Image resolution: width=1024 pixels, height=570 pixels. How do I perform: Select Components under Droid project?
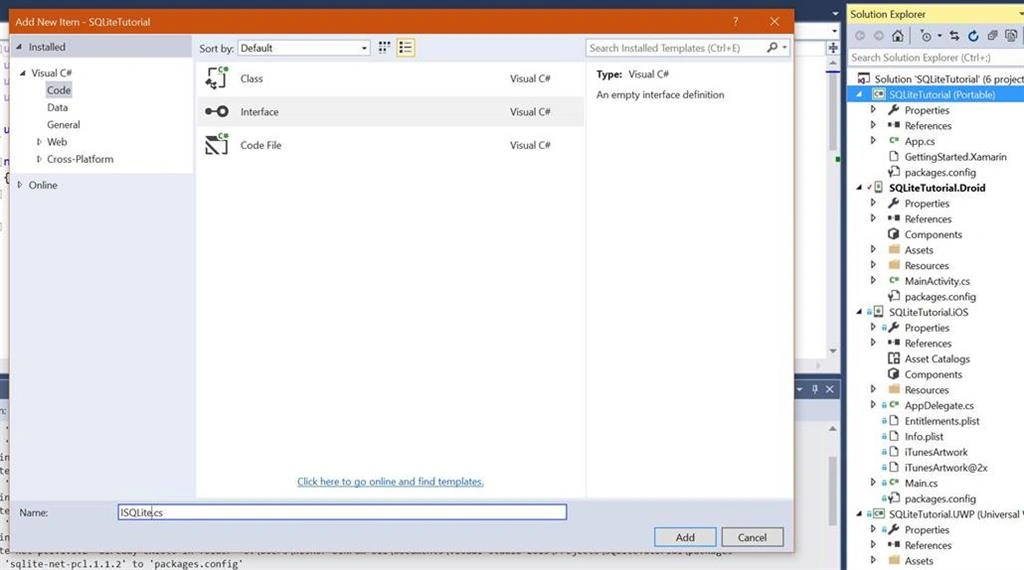pos(933,234)
